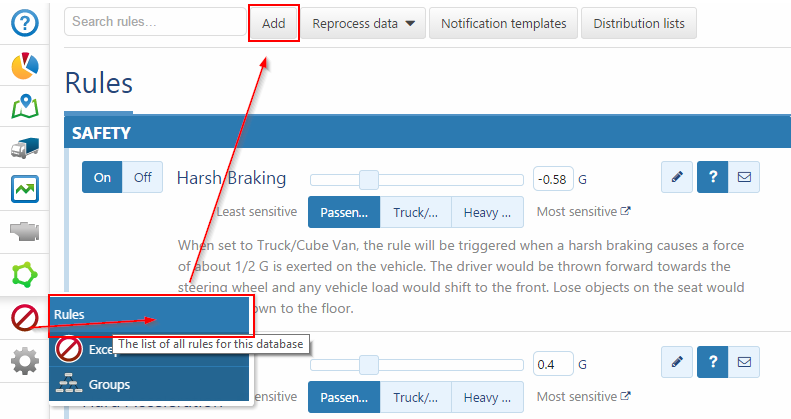791x419 pixels.
Task: Select Heavy vehicle sensitivity for Harsh Braking
Action: [488, 212]
